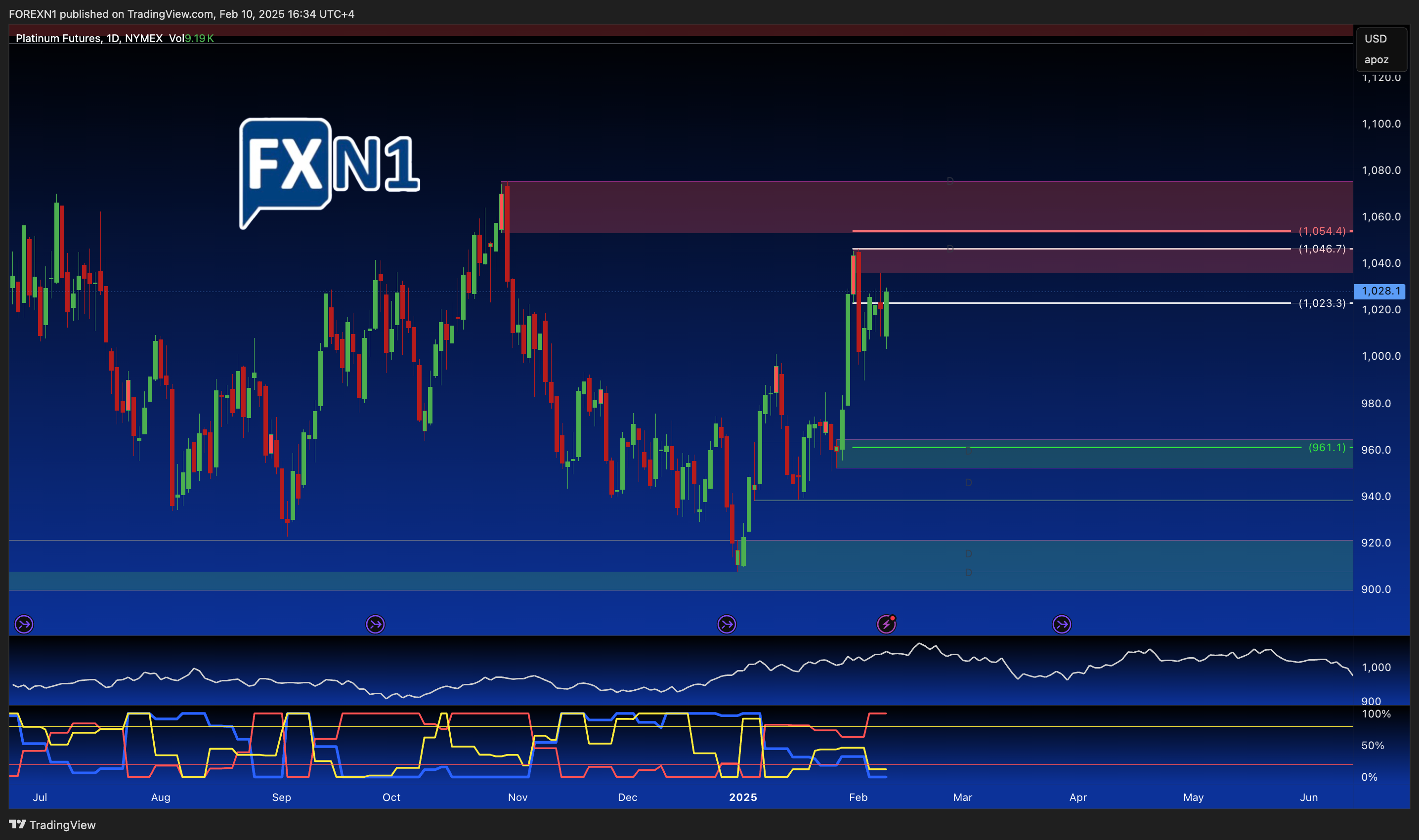1419x840 pixels.
Task: Click the Apr label on time axis
Action: point(1077,797)
